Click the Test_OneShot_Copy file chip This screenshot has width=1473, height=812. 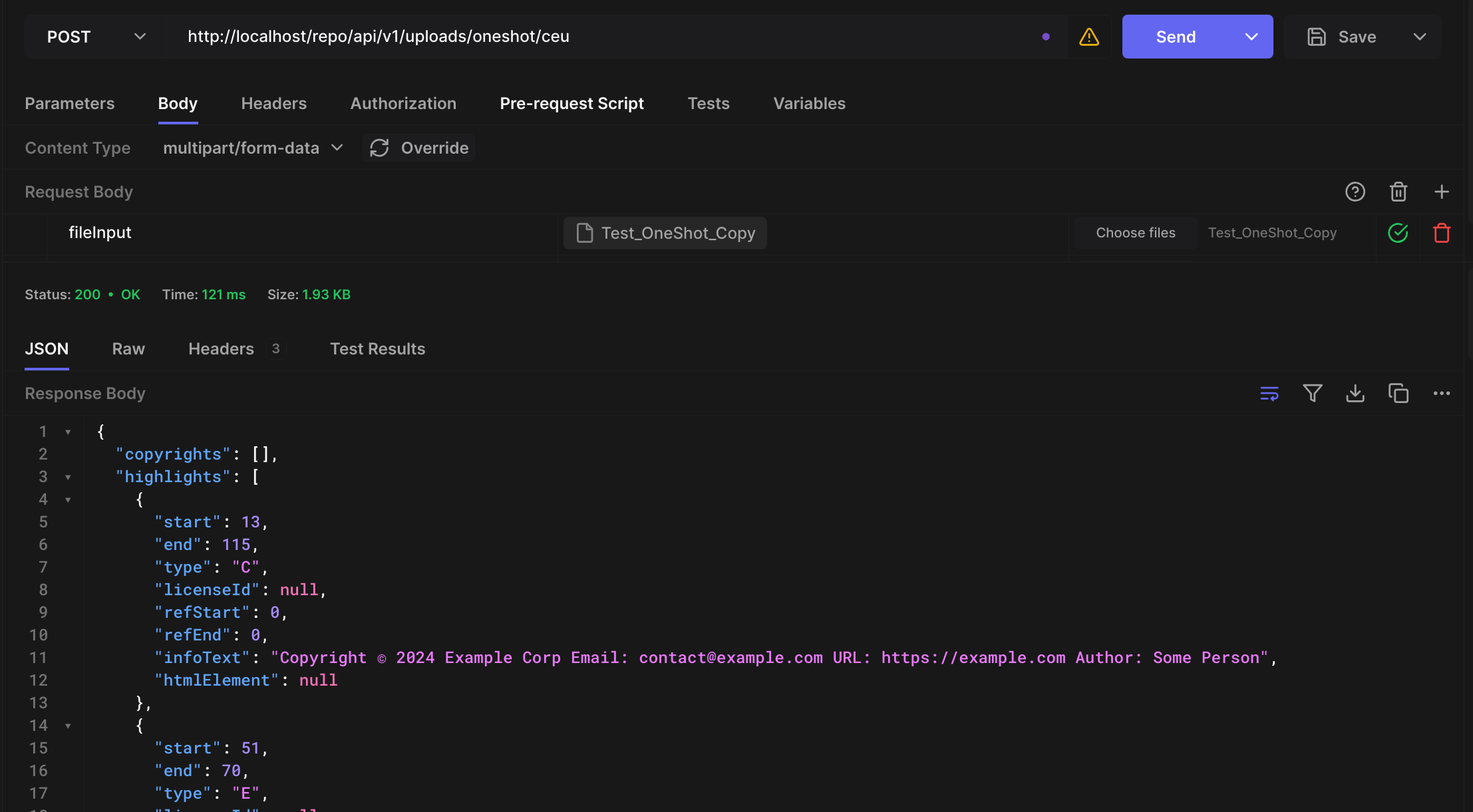pos(665,233)
